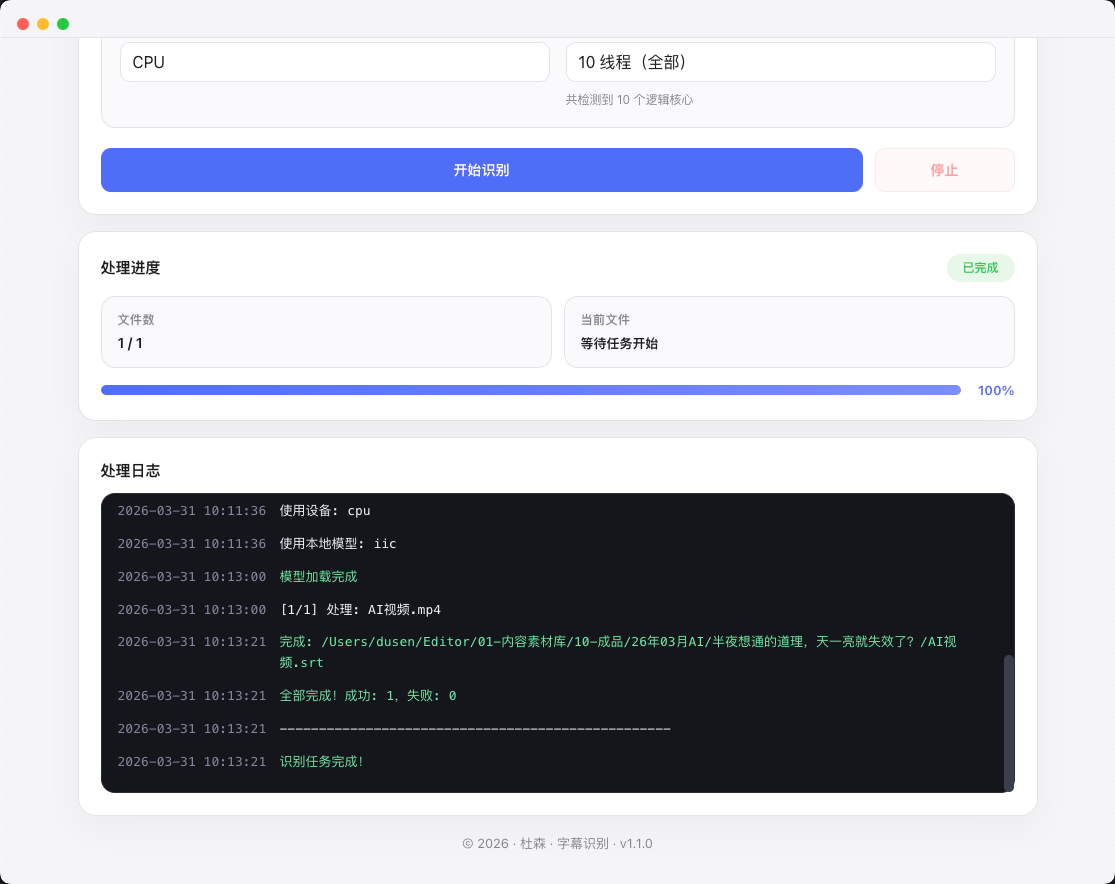Screen dimensions: 1115x884
Task: Click the 开始识别 button to start recognition
Action: (x=481, y=170)
